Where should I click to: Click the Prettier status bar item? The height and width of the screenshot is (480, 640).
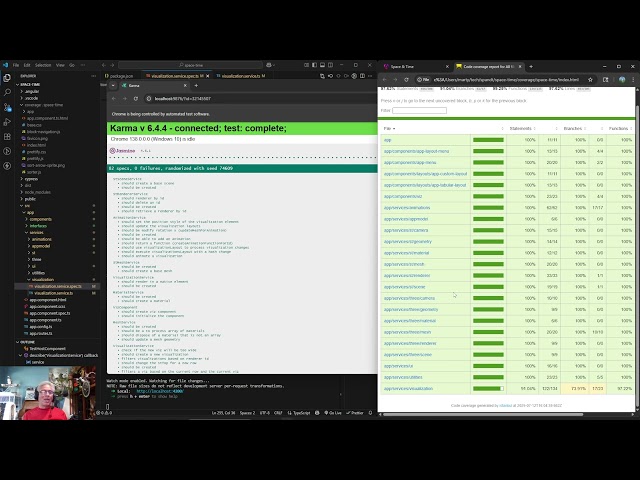[355, 413]
